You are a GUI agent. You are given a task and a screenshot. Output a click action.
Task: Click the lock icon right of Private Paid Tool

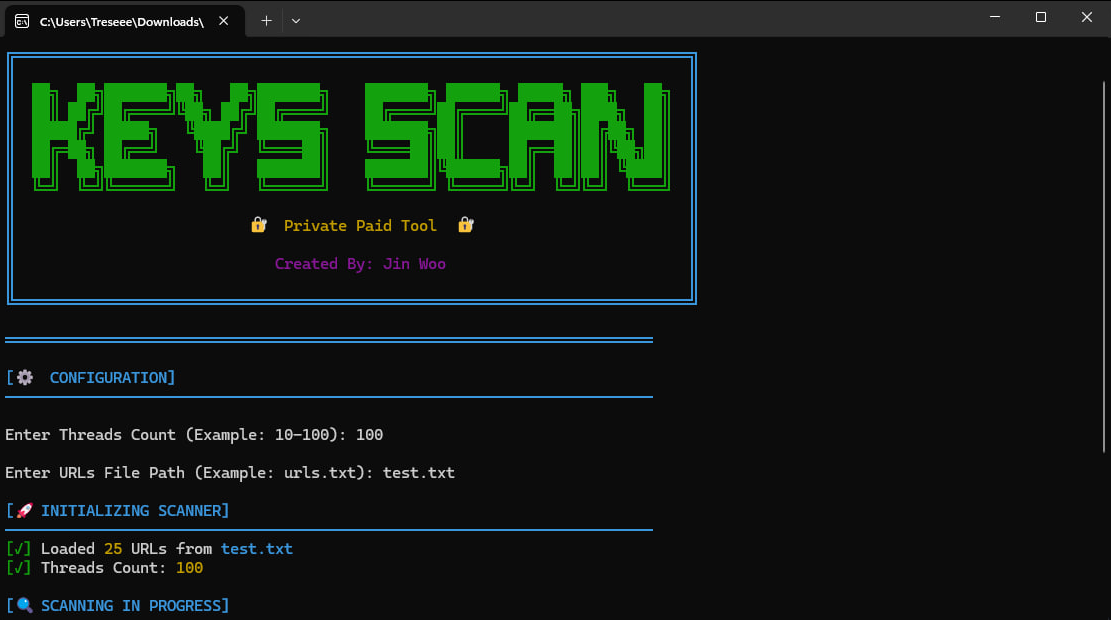466,225
